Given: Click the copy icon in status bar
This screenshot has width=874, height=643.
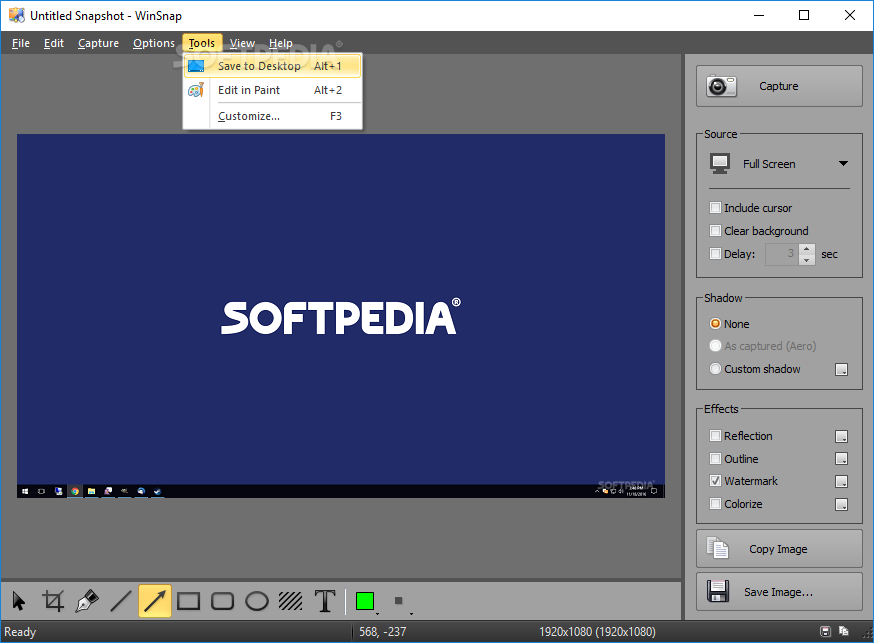Looking at the screenshot, I should point(844,631).
